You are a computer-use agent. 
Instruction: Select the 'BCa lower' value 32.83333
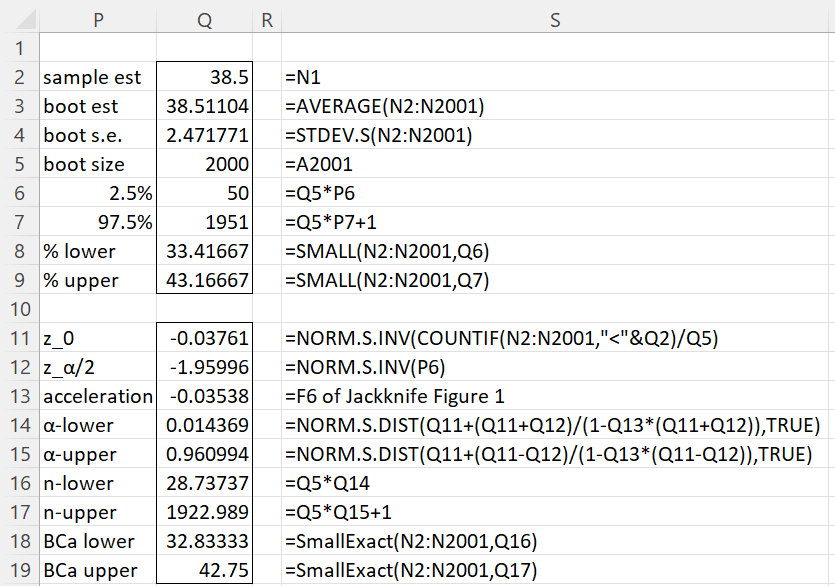click(204, 541)
